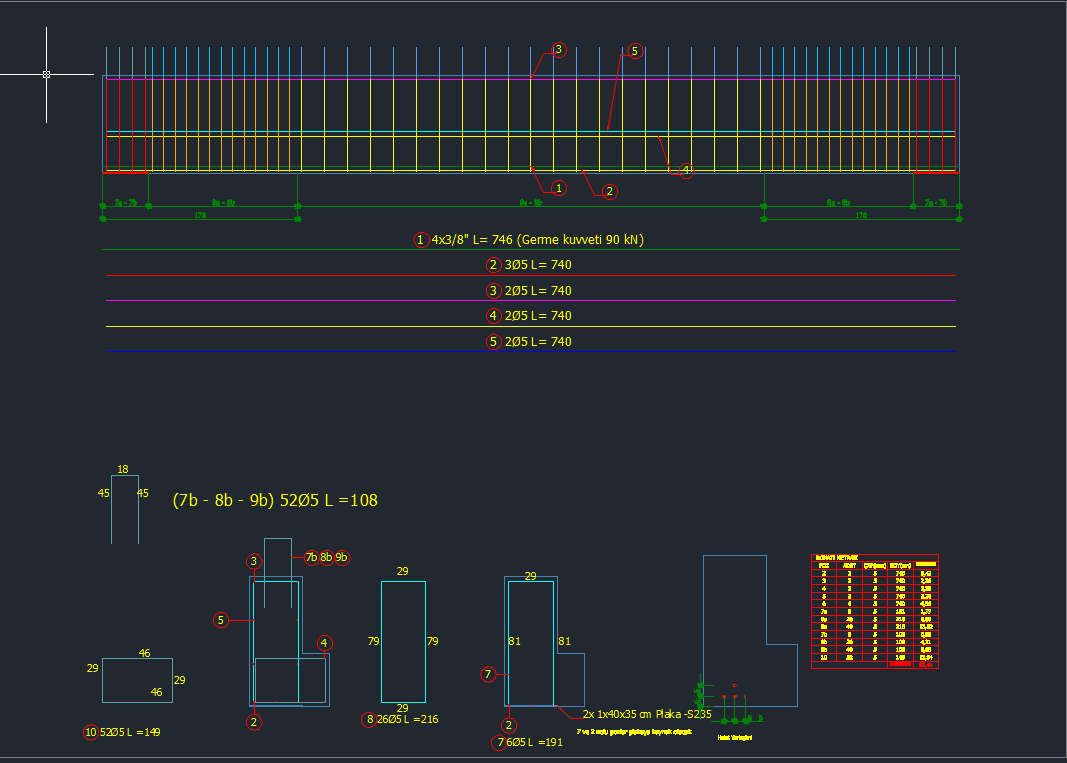This screenshot has height=763, width=1067.
Task: Click circled 5 callout above the beam elevation
Action: [x=634, y=51]
